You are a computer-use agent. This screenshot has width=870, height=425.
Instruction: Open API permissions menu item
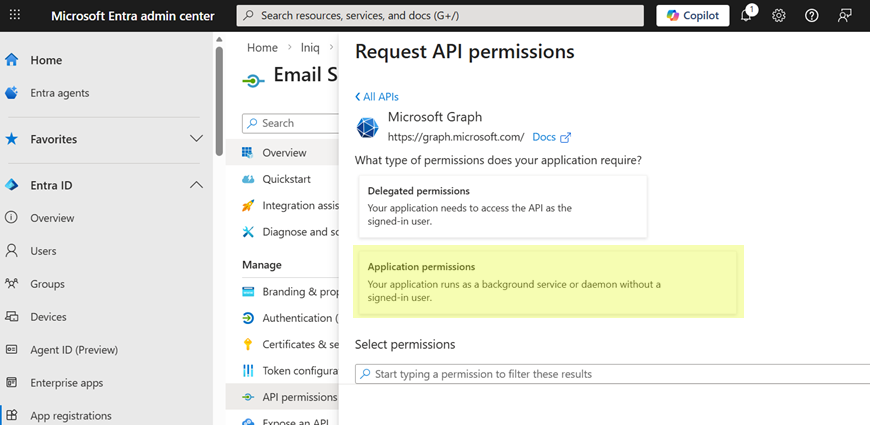click(282, 397)
